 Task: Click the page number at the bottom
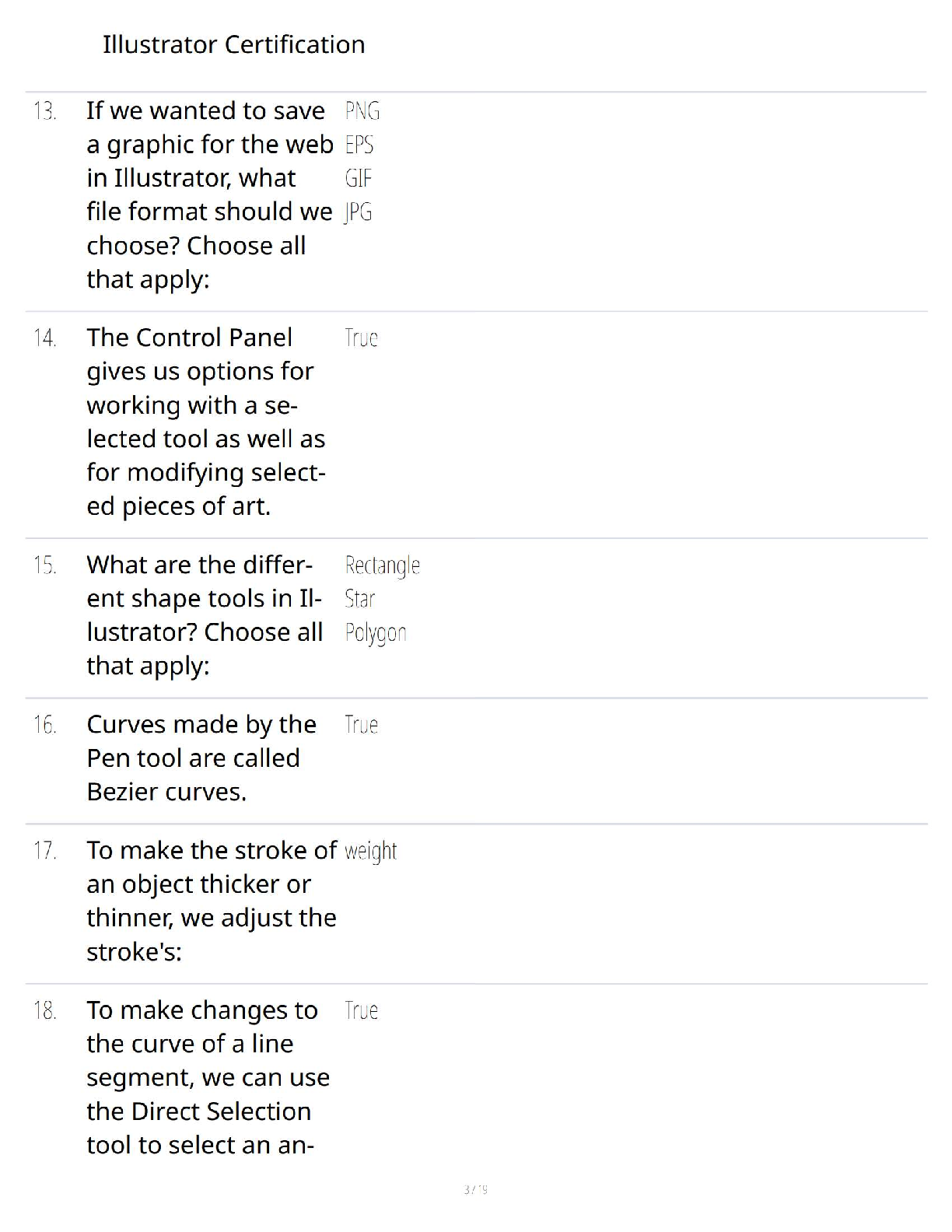475,1189
